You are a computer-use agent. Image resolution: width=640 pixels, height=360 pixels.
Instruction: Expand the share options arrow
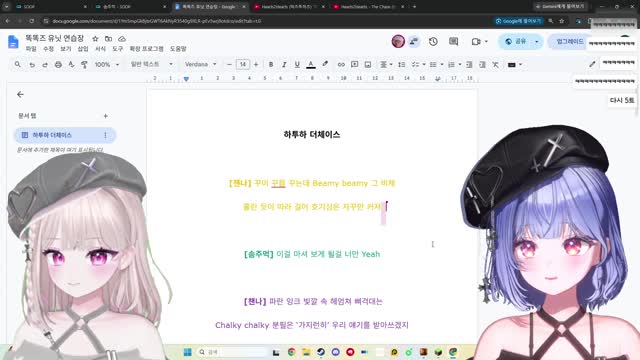tap(536, 41)
